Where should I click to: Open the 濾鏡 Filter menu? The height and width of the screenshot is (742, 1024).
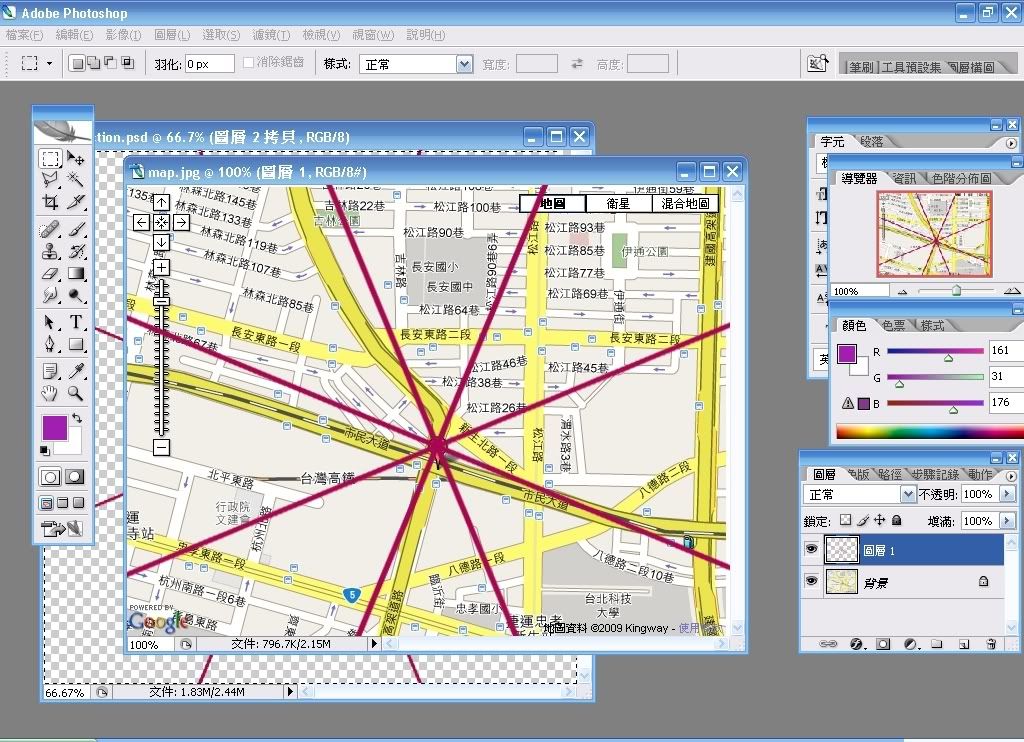[x=271, y=35]
